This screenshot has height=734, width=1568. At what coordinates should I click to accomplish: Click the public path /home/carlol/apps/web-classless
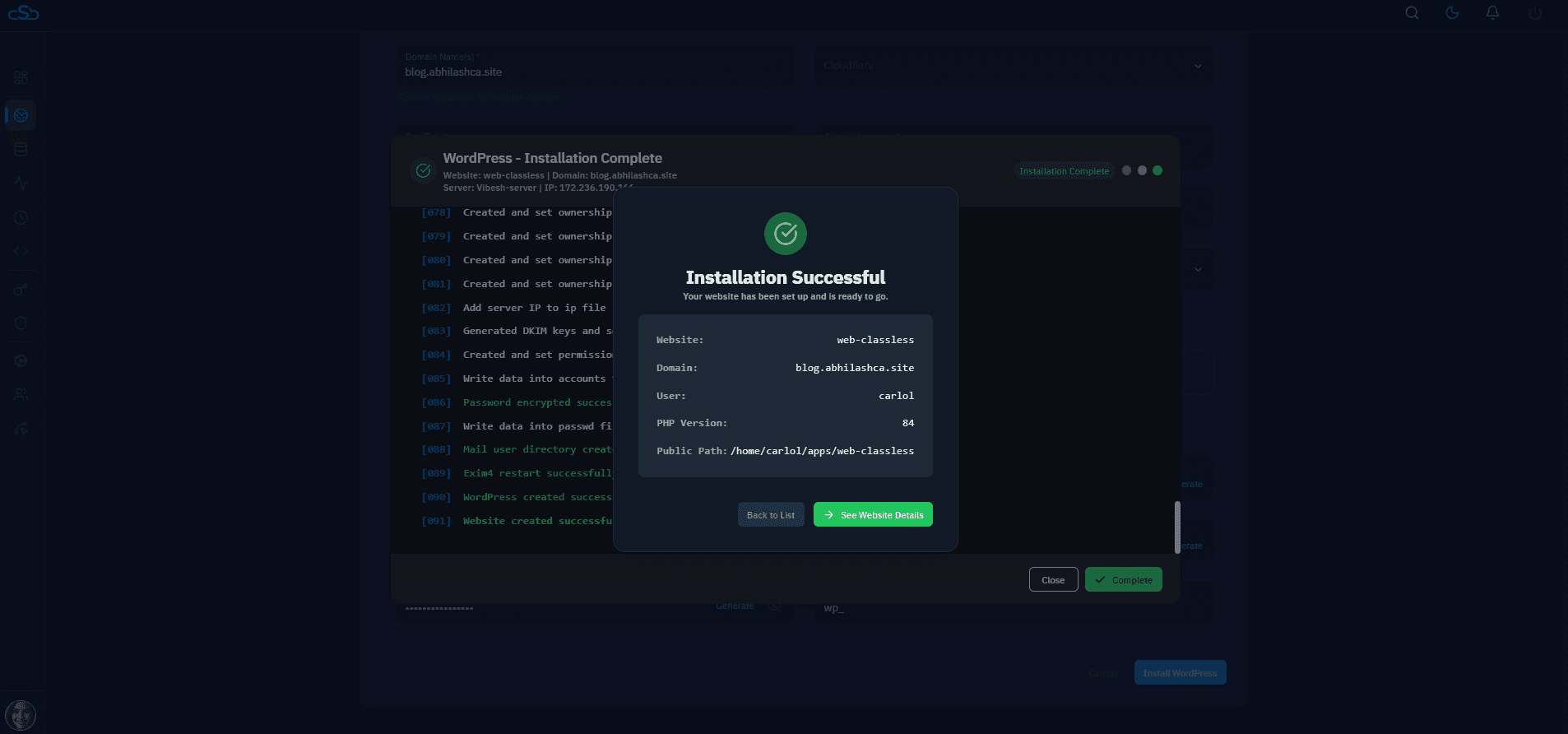click(x=823, y=451)
